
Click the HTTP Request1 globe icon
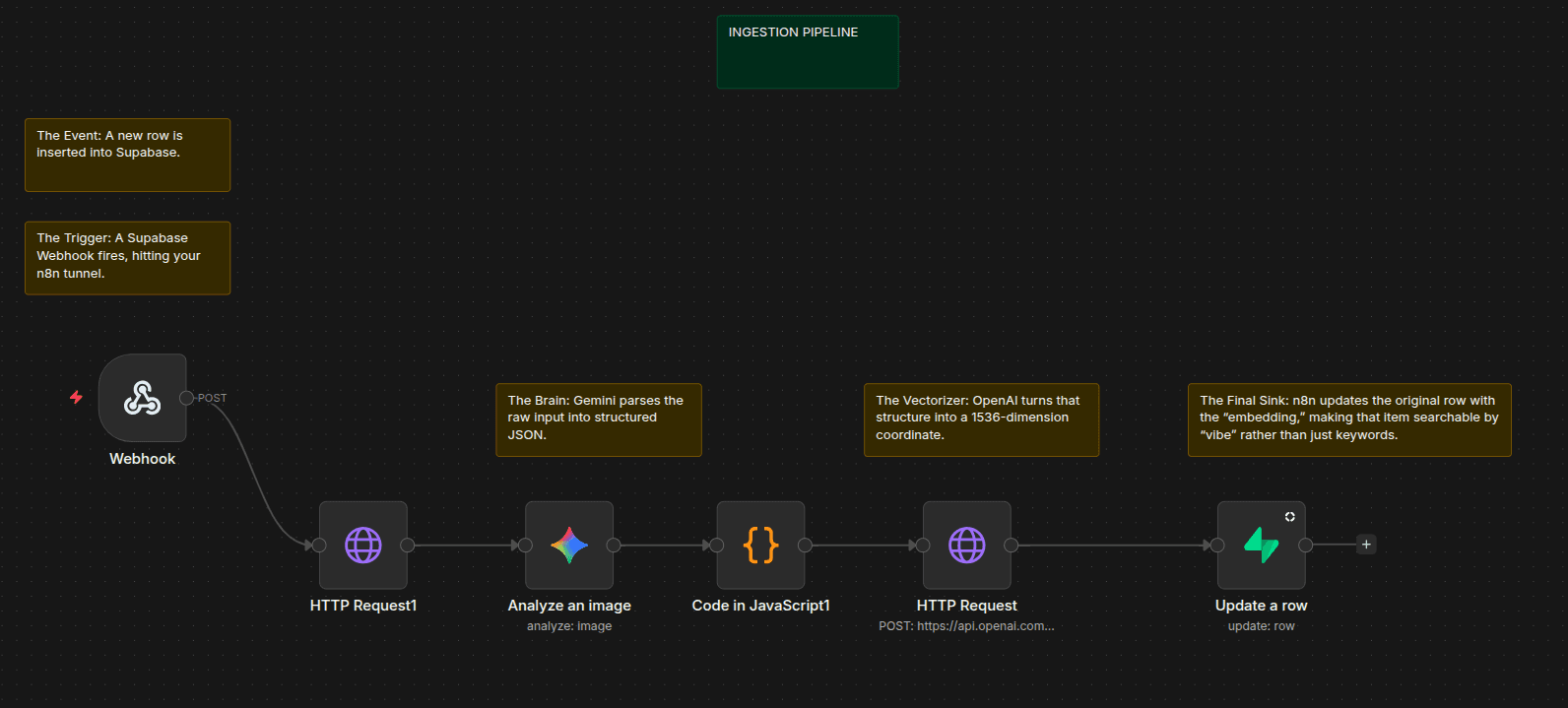pos(362,545)
